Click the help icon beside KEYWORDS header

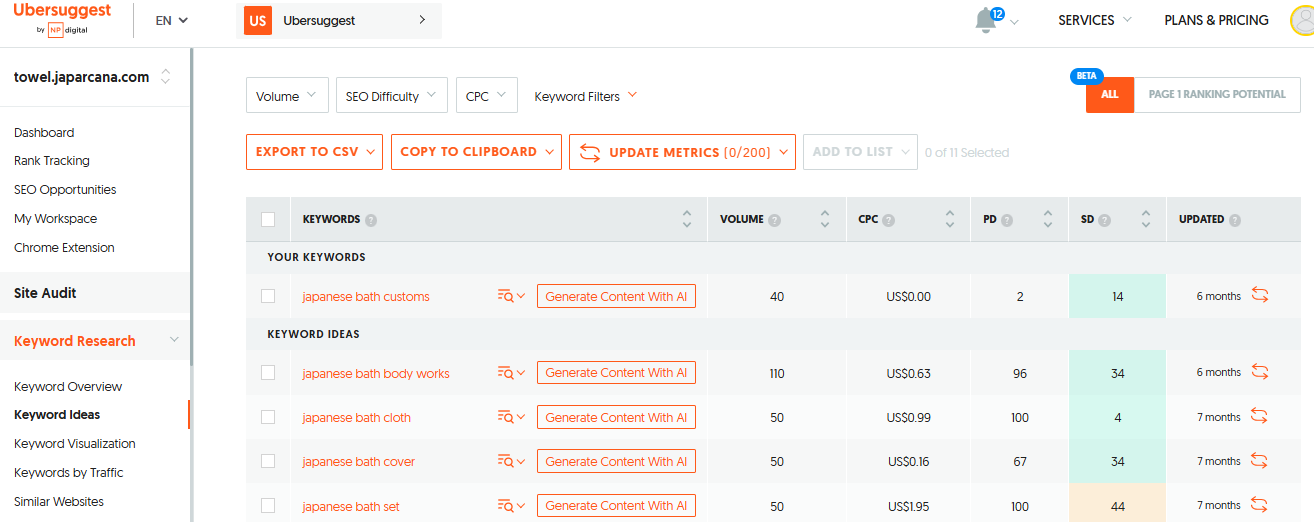(x=371, y=220)
